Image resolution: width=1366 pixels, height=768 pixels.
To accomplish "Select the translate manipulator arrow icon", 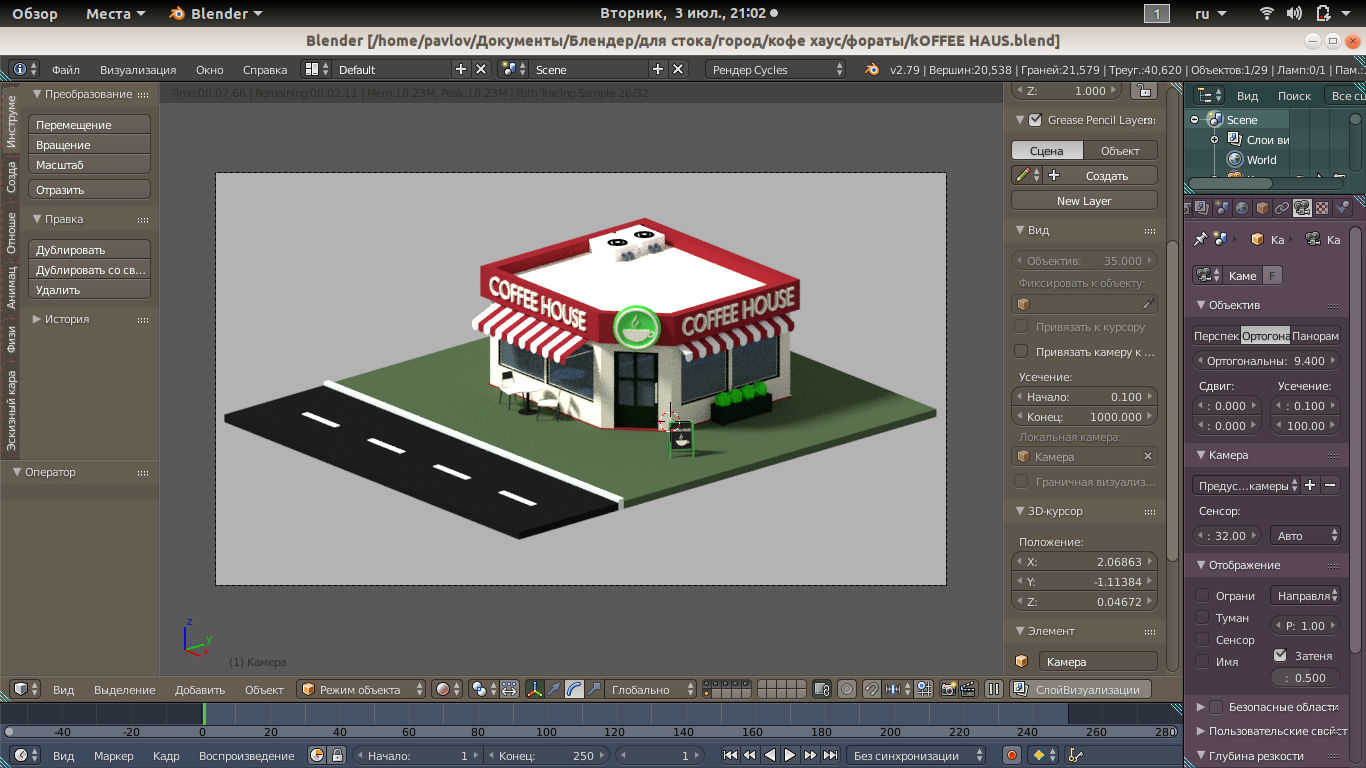I will [x=554, y=689].
